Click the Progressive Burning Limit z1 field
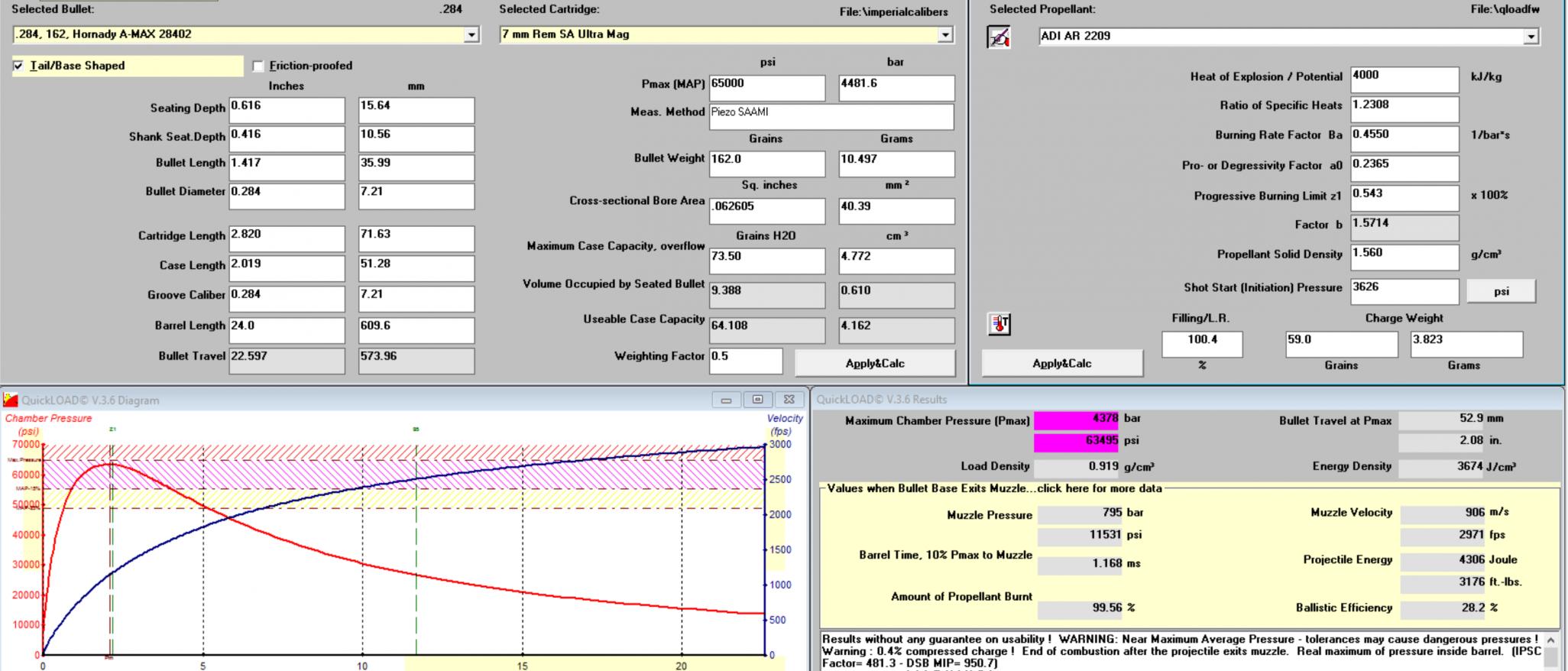 (x=1404, y=198)
